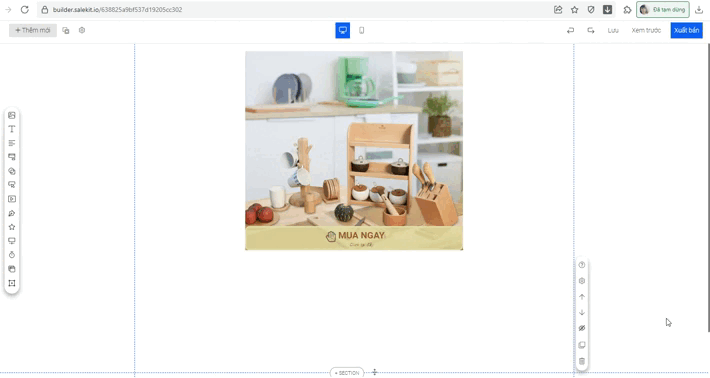Insert the monitor/slider element from sidebar
Screen dimensions: 710x378
pos(12,241)
